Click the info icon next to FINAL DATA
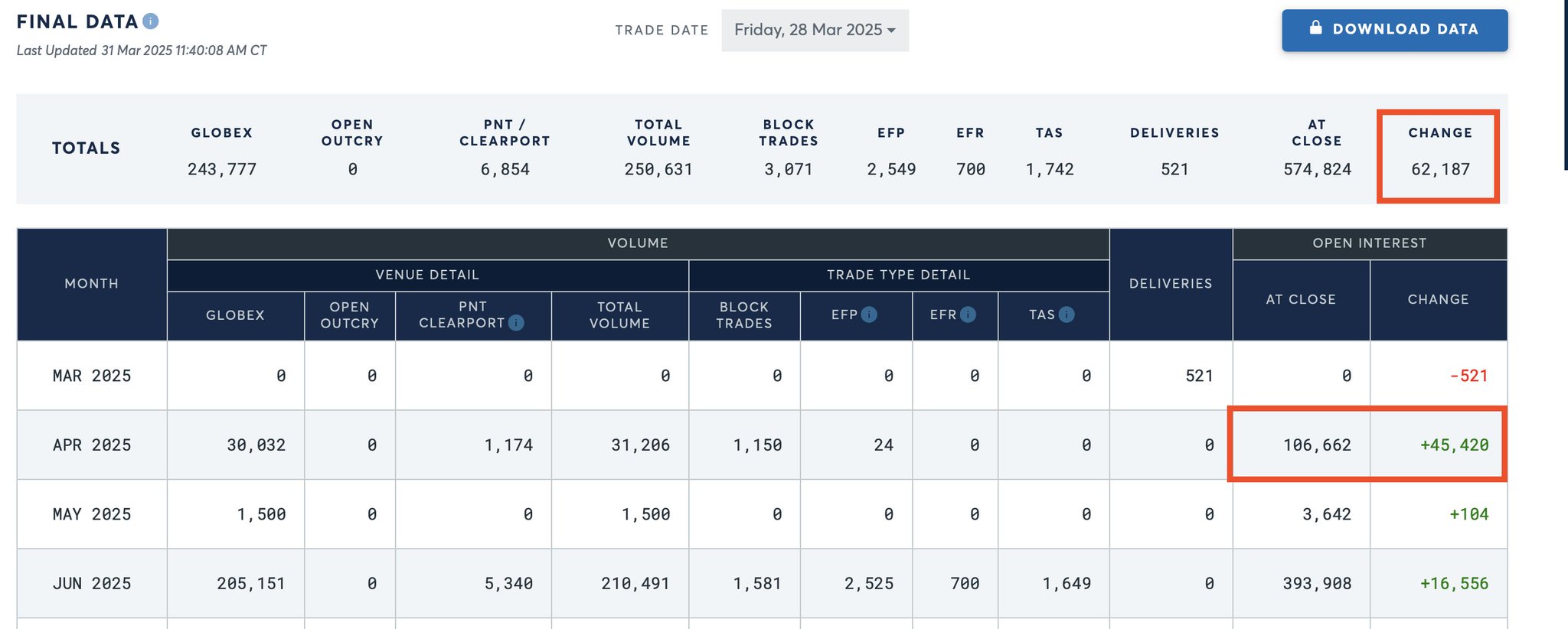This screenshot has height=629, width=1568. (x=151, y=21)
